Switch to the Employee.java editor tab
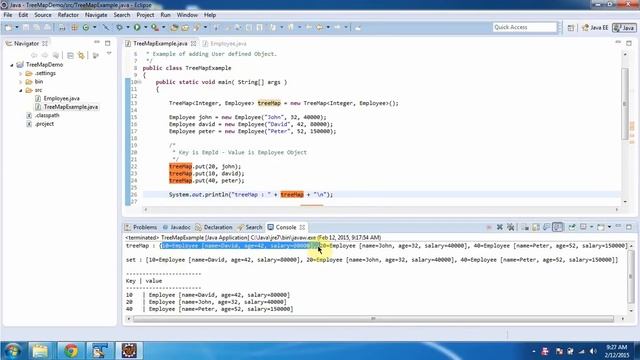This screenshot has width=640, height=360. pos(224,43)
